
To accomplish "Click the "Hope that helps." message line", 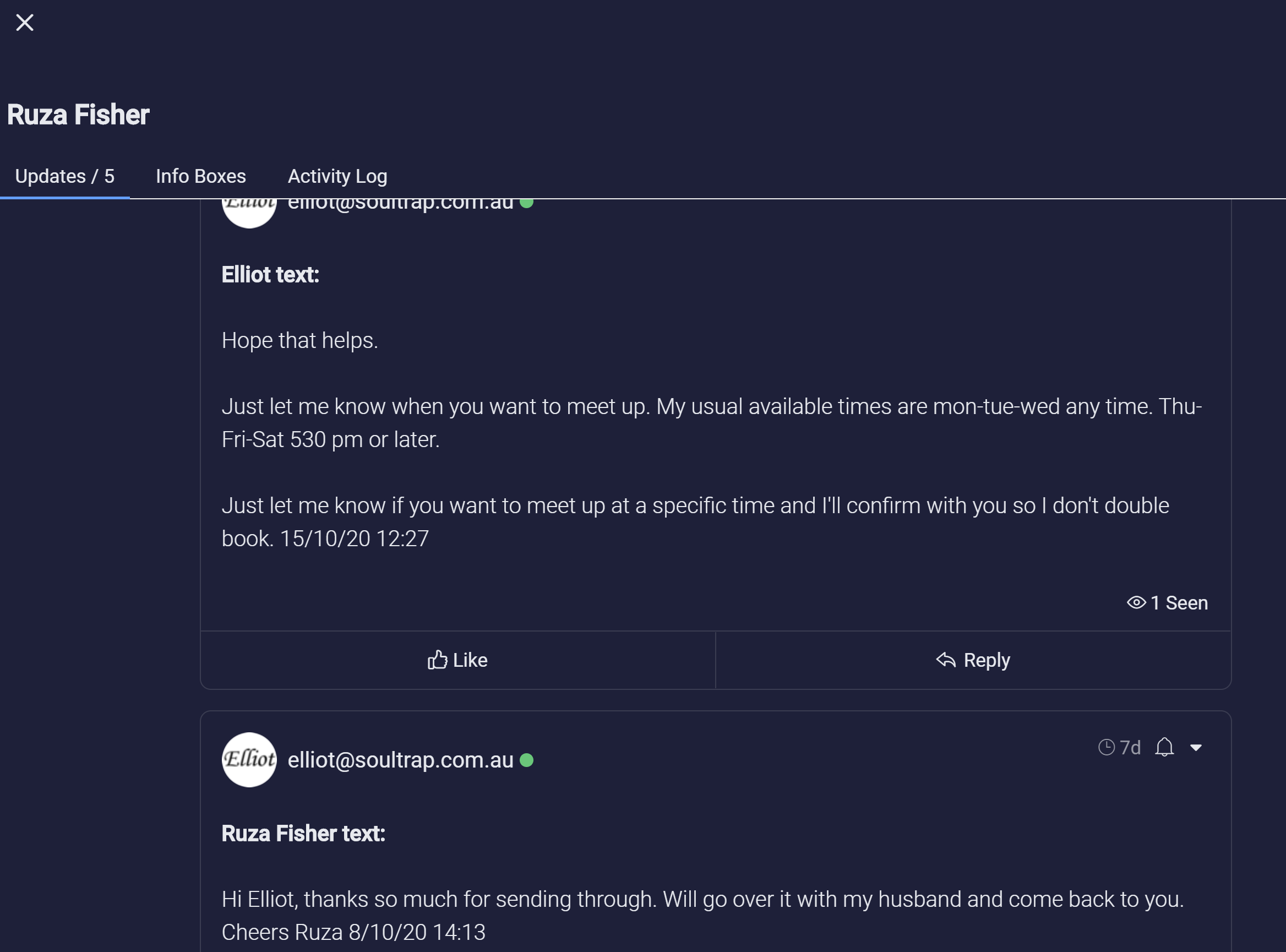I will (299, 341).
